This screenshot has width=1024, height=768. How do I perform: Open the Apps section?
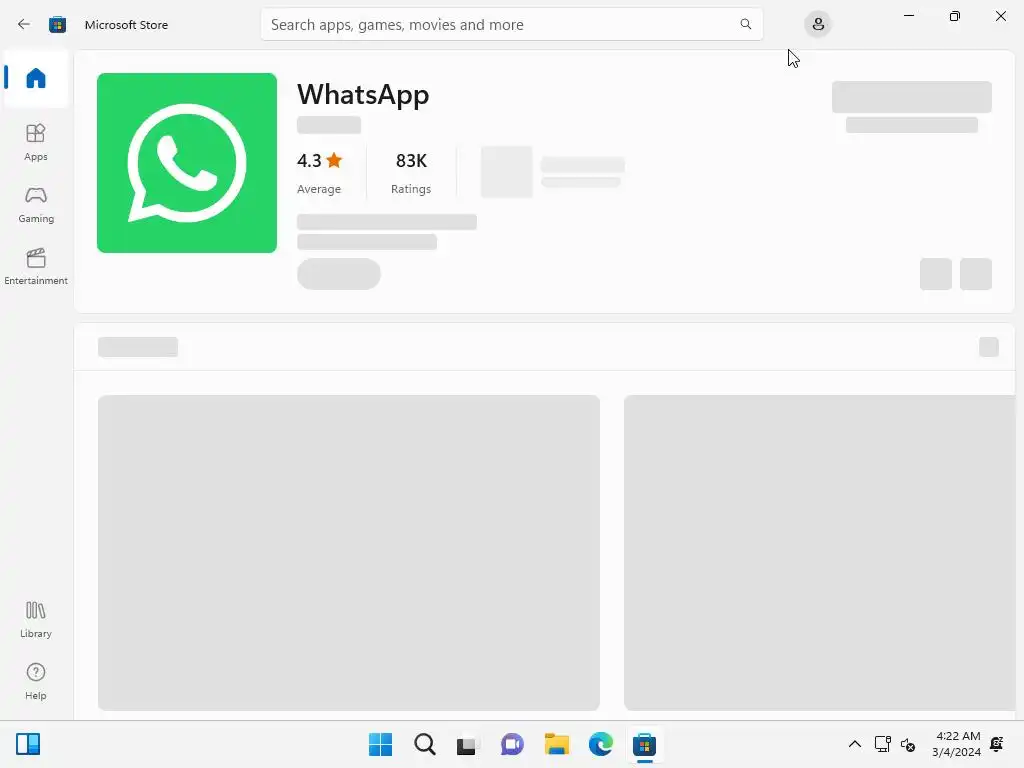(x=36, y=142)
